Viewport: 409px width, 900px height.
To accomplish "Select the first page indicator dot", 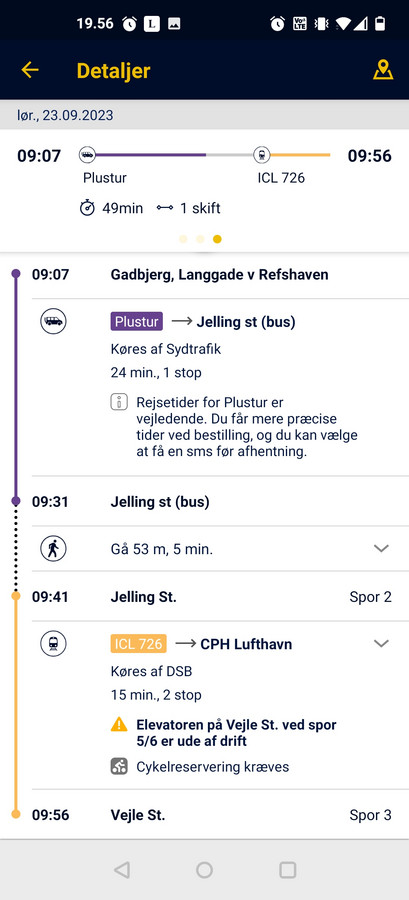I will pyautogui.click(x=183, y=239).
